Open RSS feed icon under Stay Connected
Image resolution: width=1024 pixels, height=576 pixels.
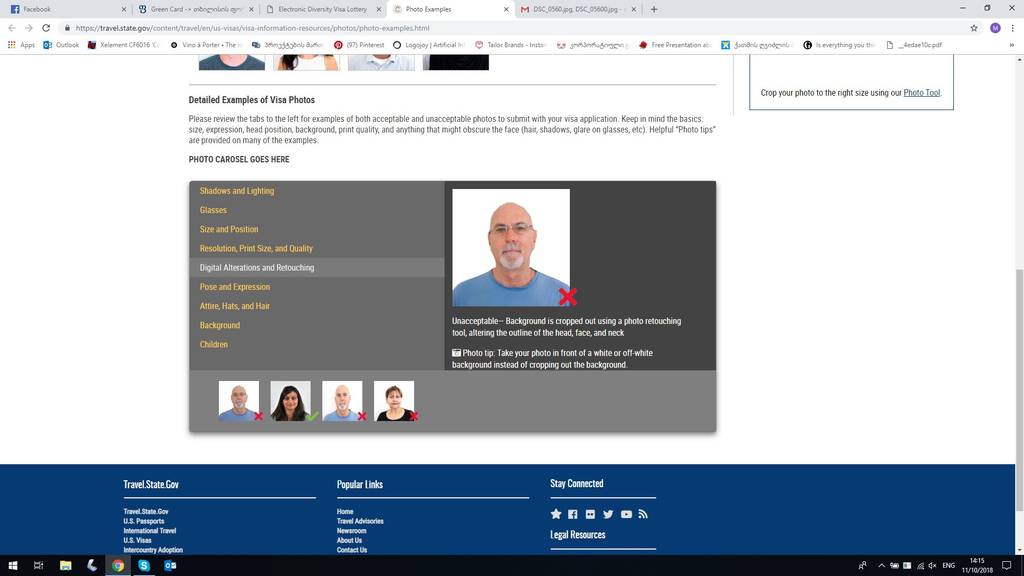[x=643, y=514]
